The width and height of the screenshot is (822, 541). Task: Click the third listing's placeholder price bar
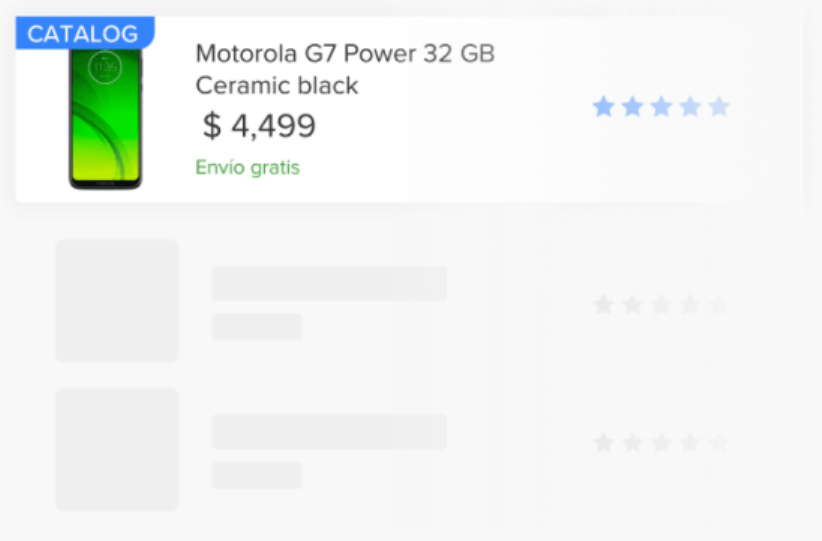[x=257, y=475]
